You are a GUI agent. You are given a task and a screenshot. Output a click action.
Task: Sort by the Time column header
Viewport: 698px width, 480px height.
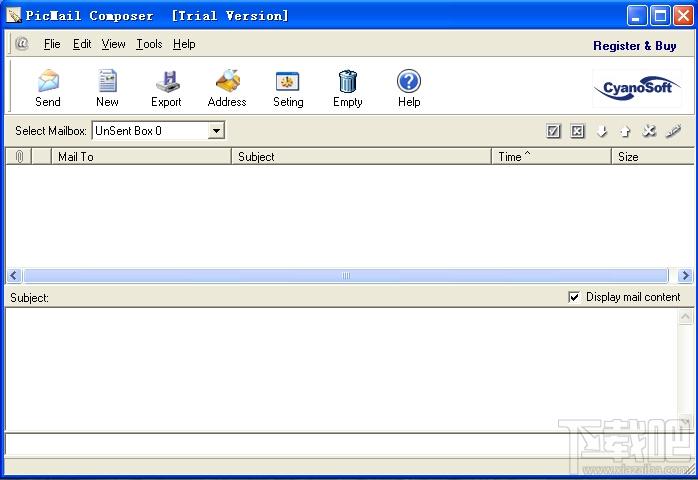pyautogui.click(x=552, y=157)
